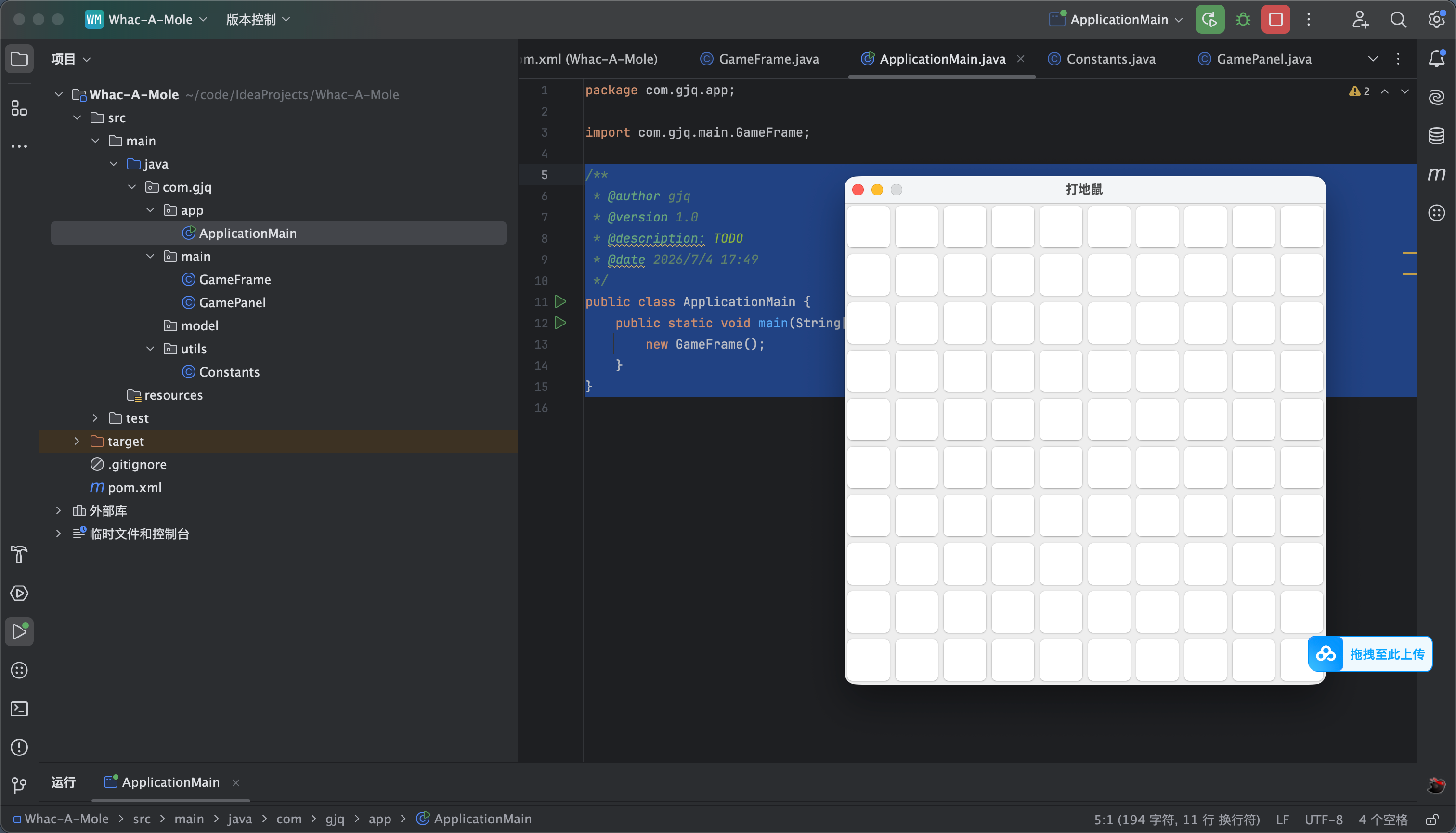Open the Terminal tool window icon
The width and height of the screenshot is (1456, 833).
(19, 709)
